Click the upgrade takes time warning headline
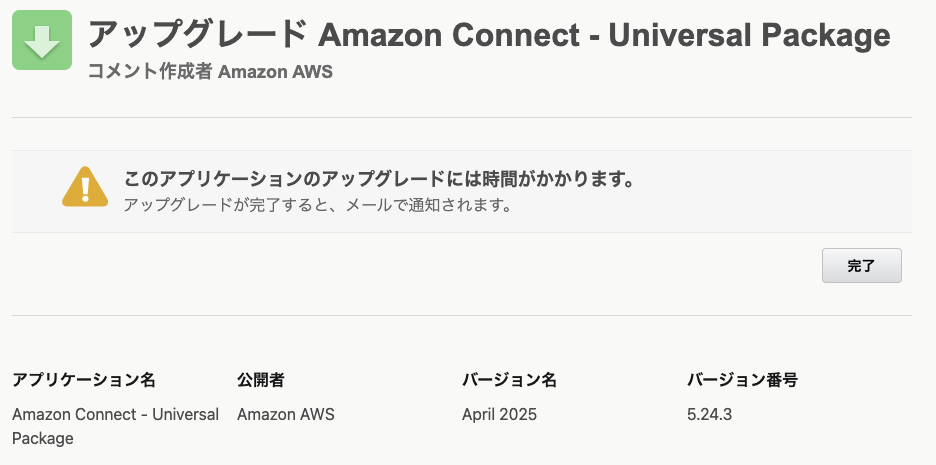Viewport: 936px width, 465px height. (379, 178)
